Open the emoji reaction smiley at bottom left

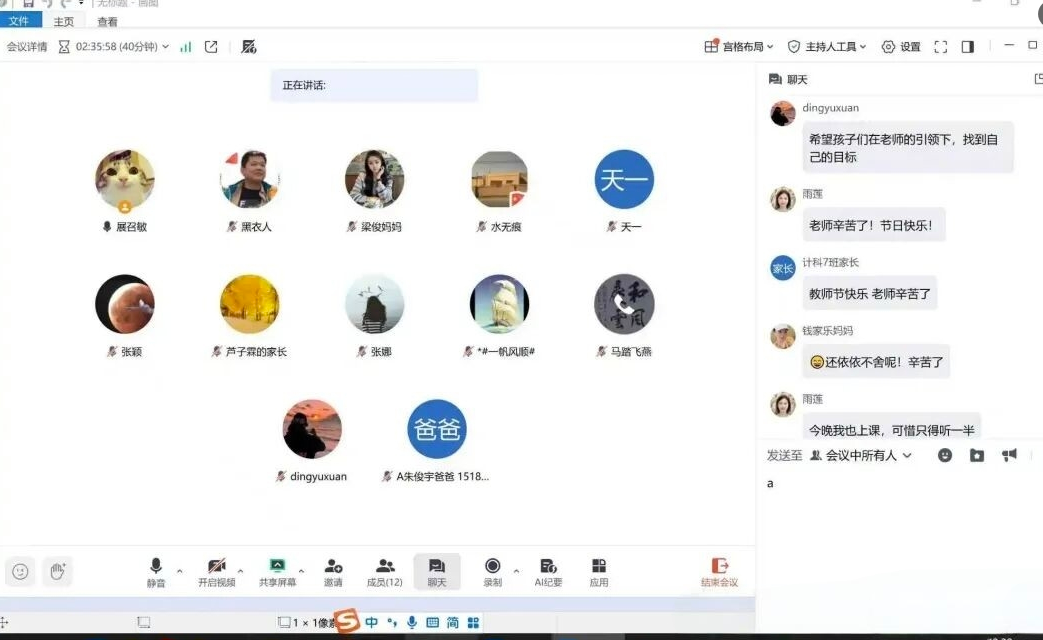pos(20,571)
